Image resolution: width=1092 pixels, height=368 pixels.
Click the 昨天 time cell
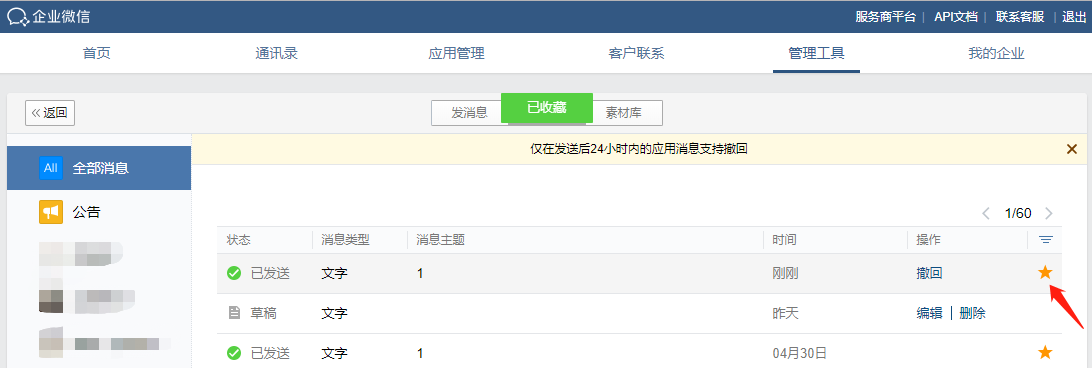(785, 313)
